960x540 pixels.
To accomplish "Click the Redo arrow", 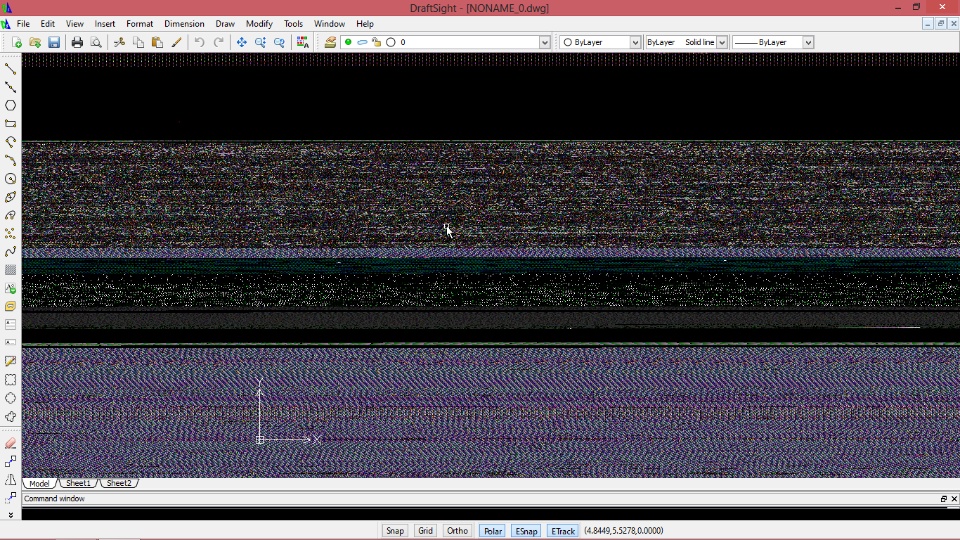I will (x=219, y=42).
